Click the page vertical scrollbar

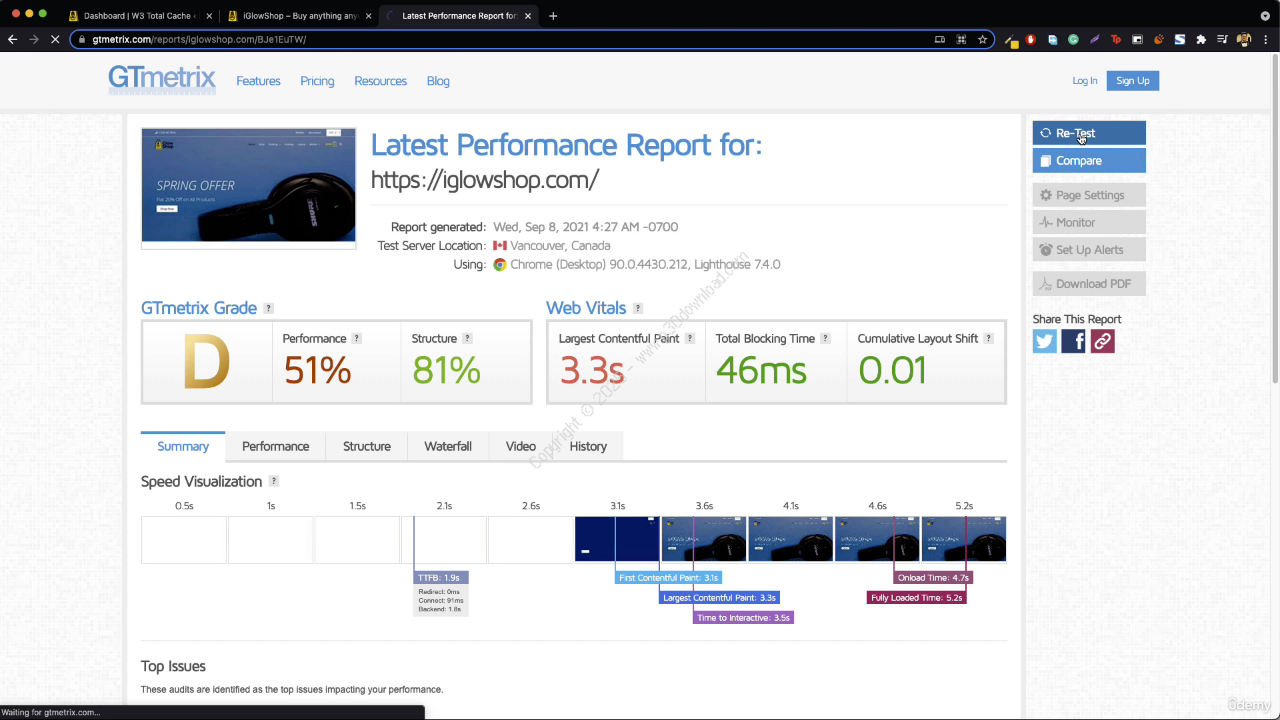(x=1275, y=220)
